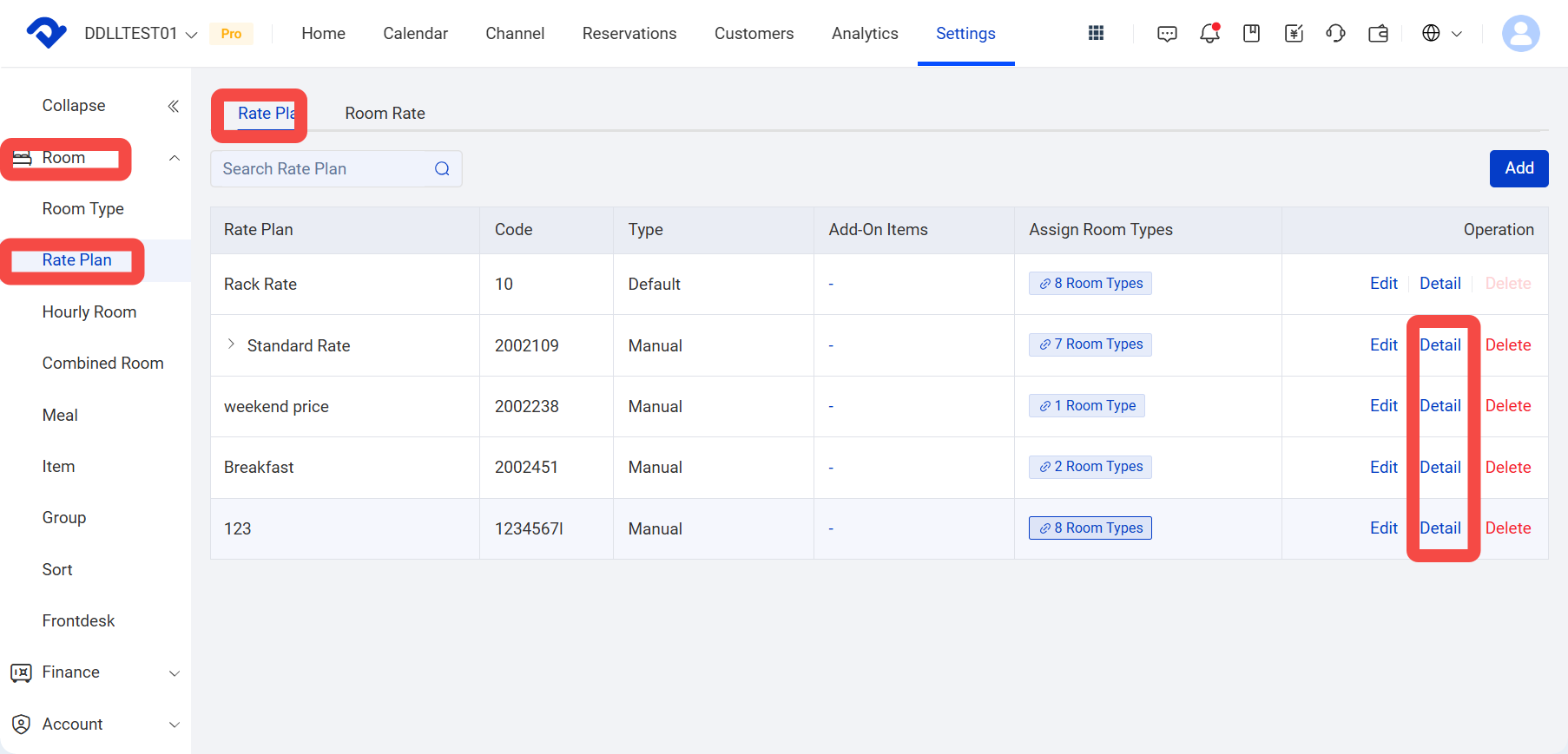The width and height of the screenshot is (1568, 754).
Task: Open the messages chat icon
Action: pos(1167,34)
